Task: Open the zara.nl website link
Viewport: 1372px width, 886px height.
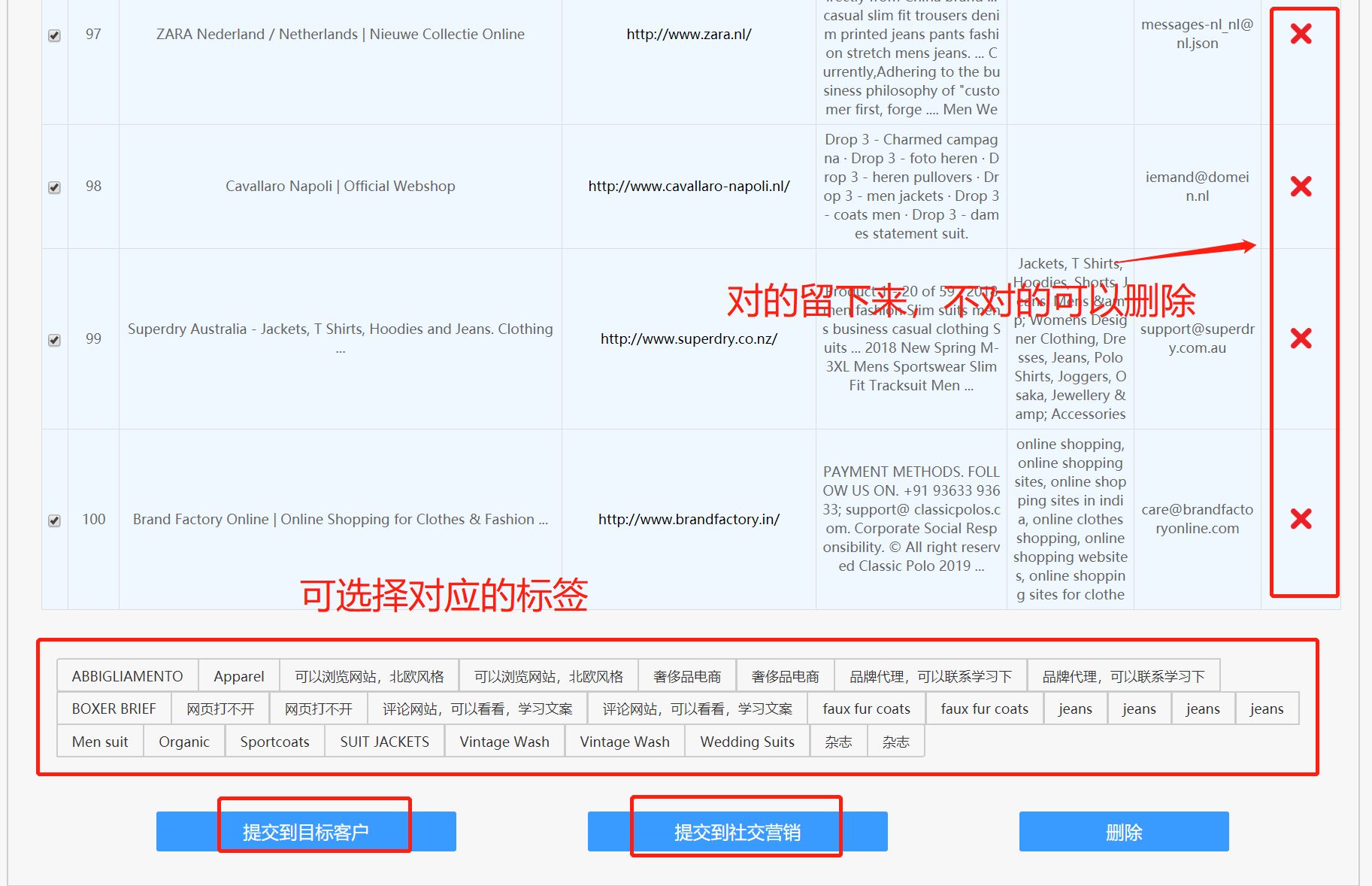Action: coord(689,34)
